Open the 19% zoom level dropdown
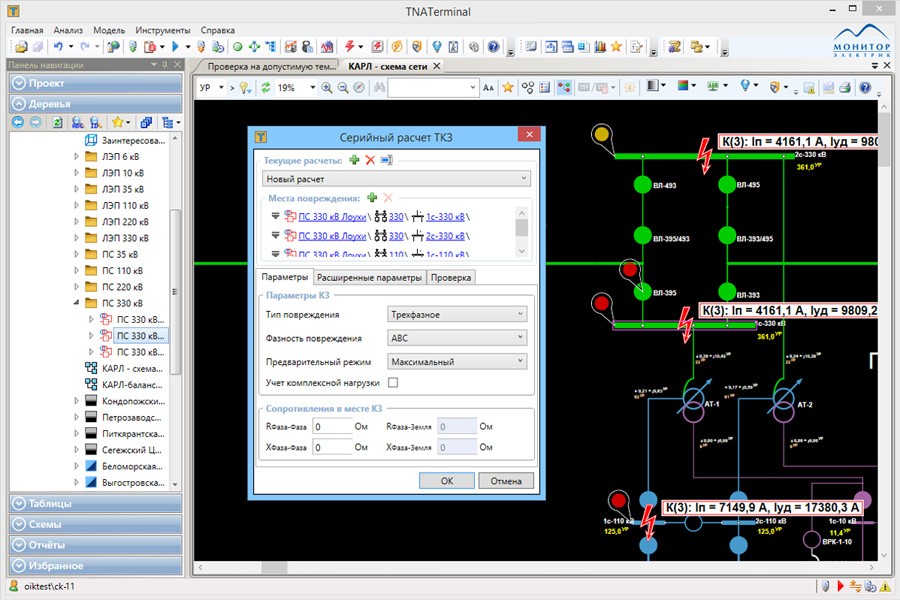 pos(312,87)
